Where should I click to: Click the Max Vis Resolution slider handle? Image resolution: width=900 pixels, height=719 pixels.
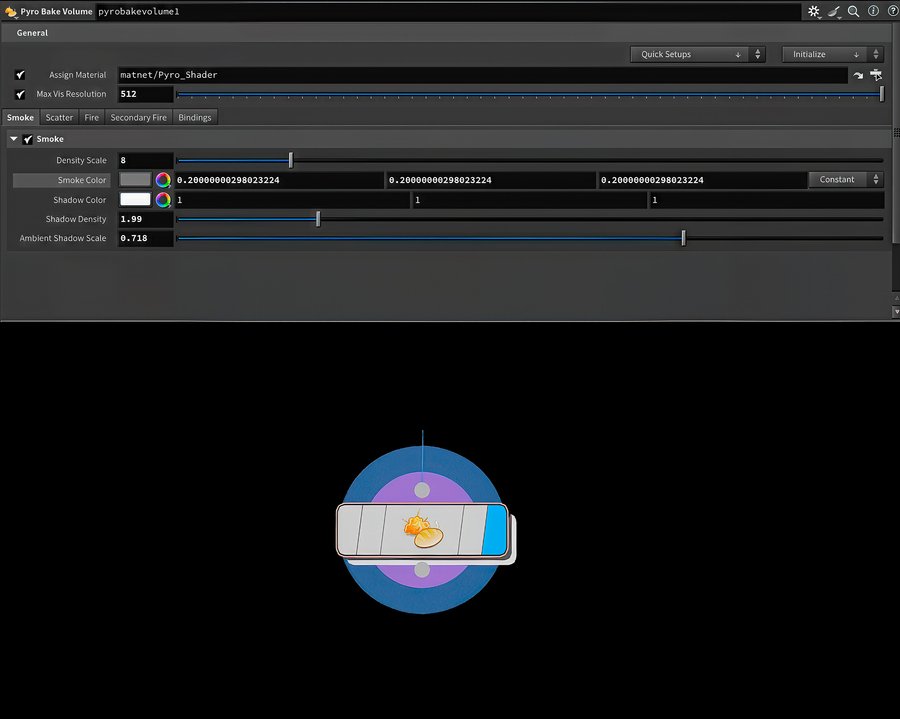coord(882,94)
